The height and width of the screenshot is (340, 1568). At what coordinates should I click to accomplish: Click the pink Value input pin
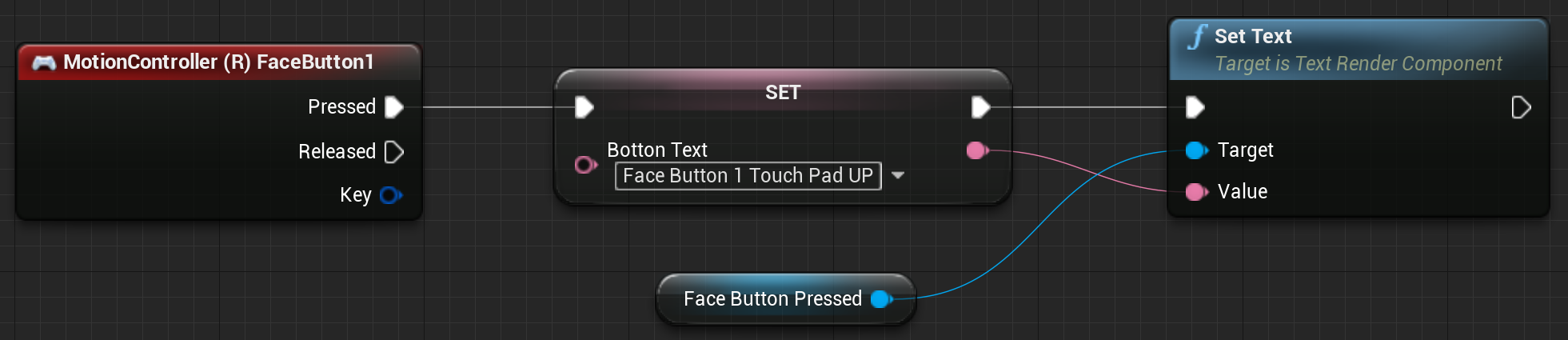click(1197, 192)
